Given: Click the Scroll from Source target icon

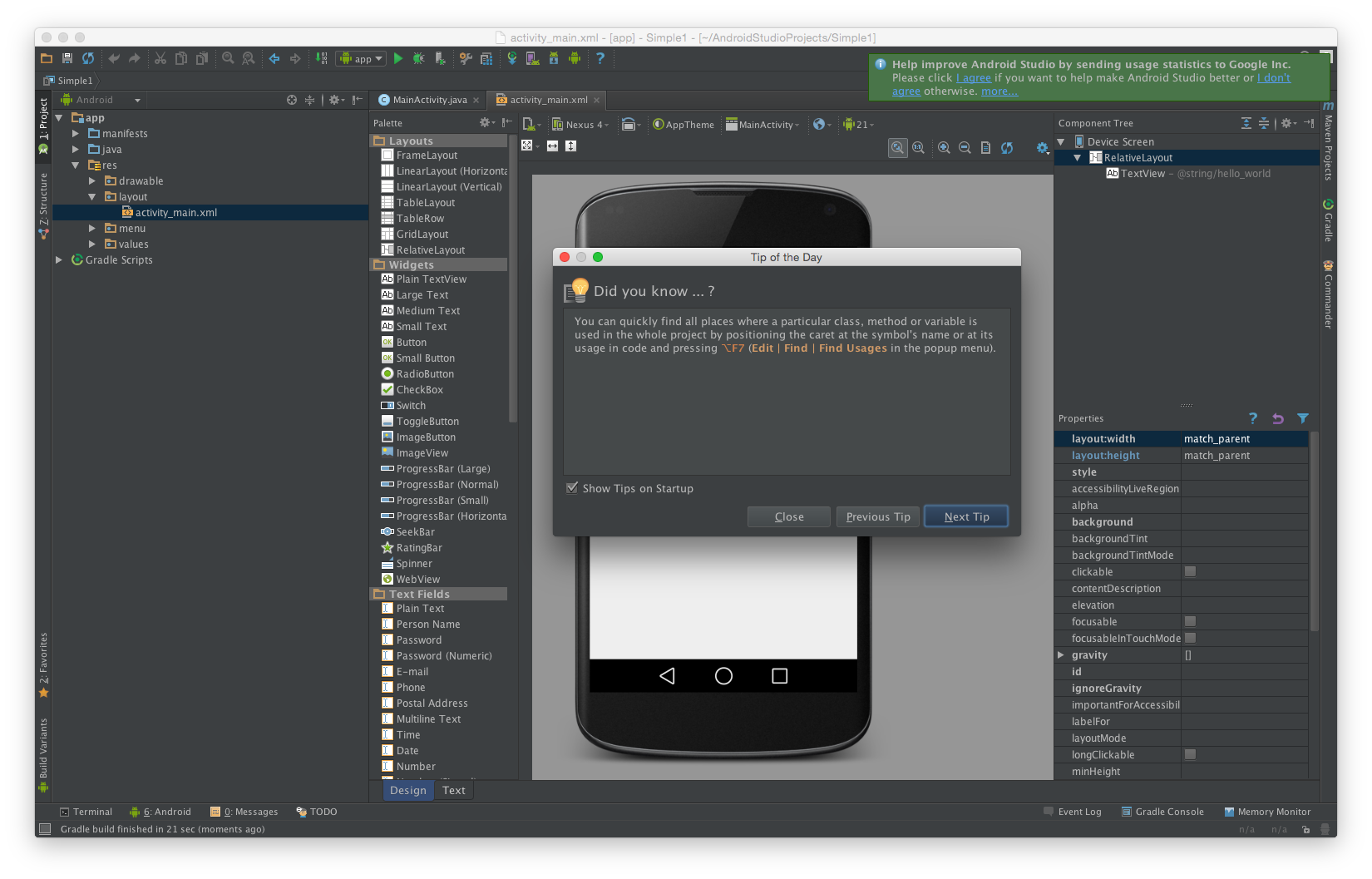Looking at the screenshot, I should pos(292,100).
